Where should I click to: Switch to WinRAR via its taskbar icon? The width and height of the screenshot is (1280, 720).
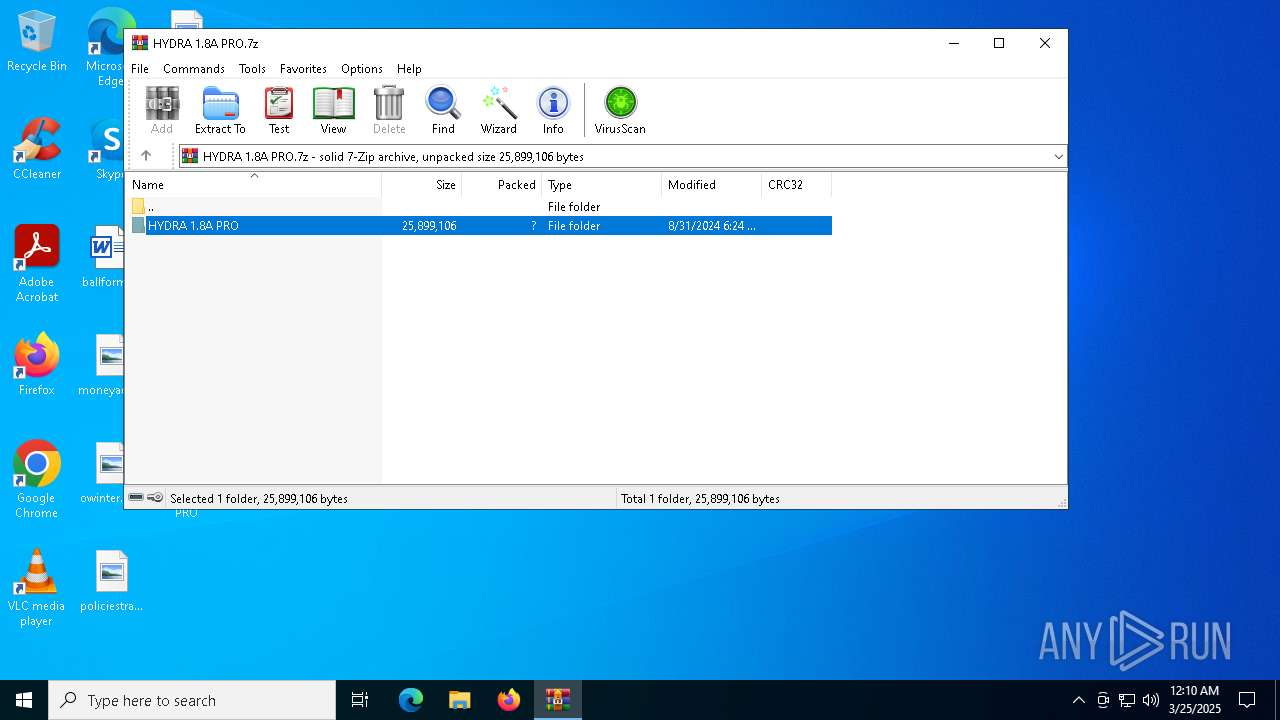point(558,700)
